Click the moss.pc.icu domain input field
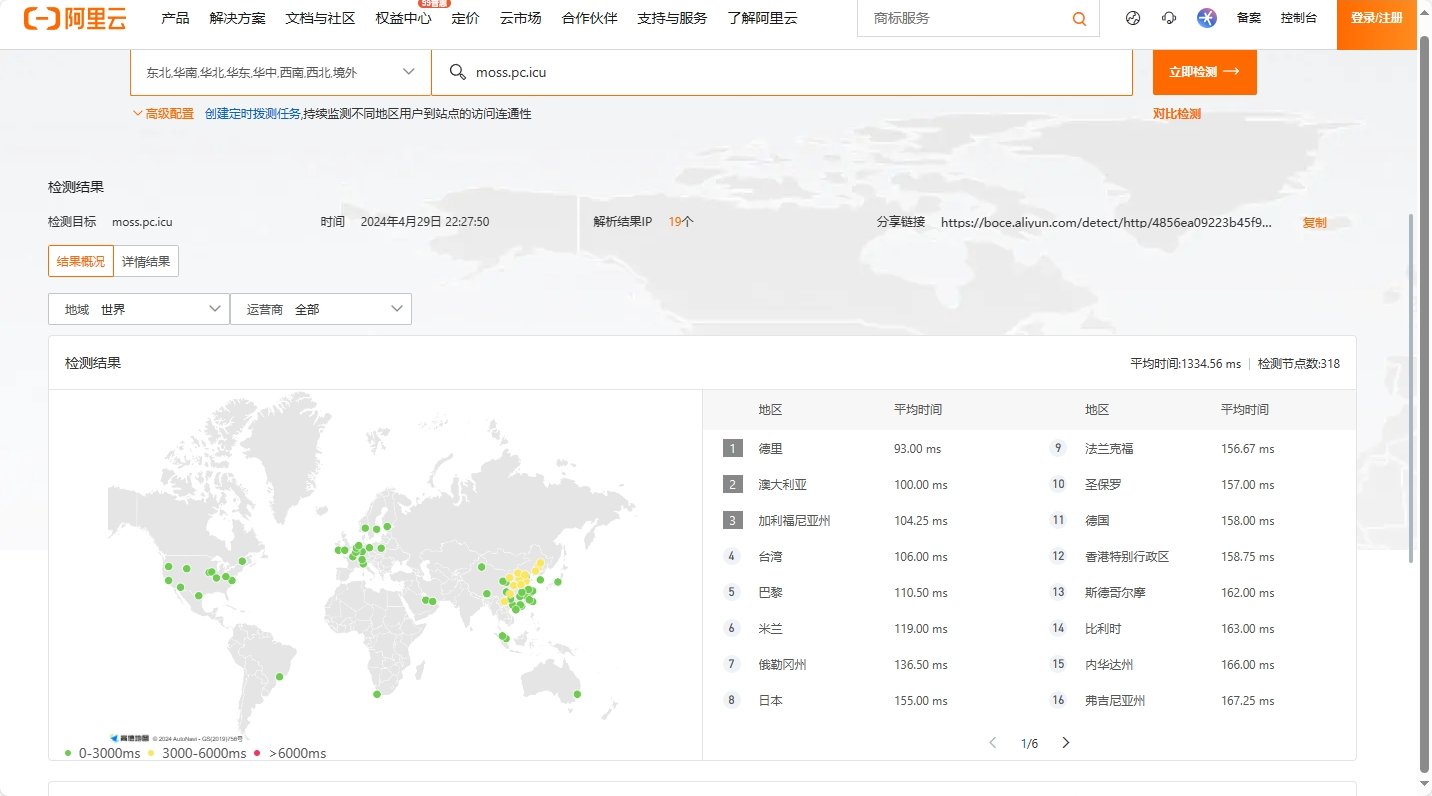This screenshot has width=1432, height=796. click(780, 72)
